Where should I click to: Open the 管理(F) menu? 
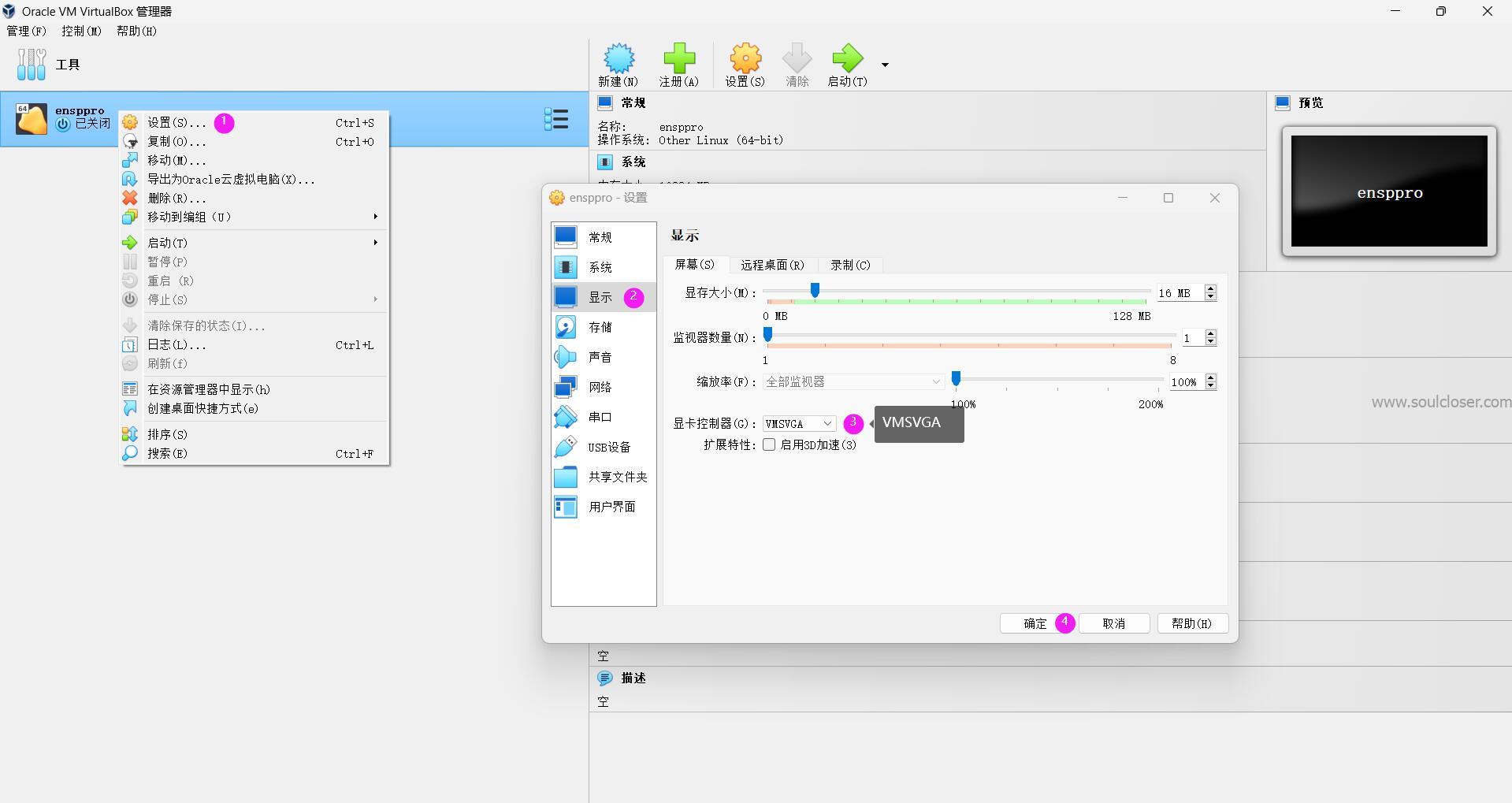pyautogui.click(x=27, y=31)
